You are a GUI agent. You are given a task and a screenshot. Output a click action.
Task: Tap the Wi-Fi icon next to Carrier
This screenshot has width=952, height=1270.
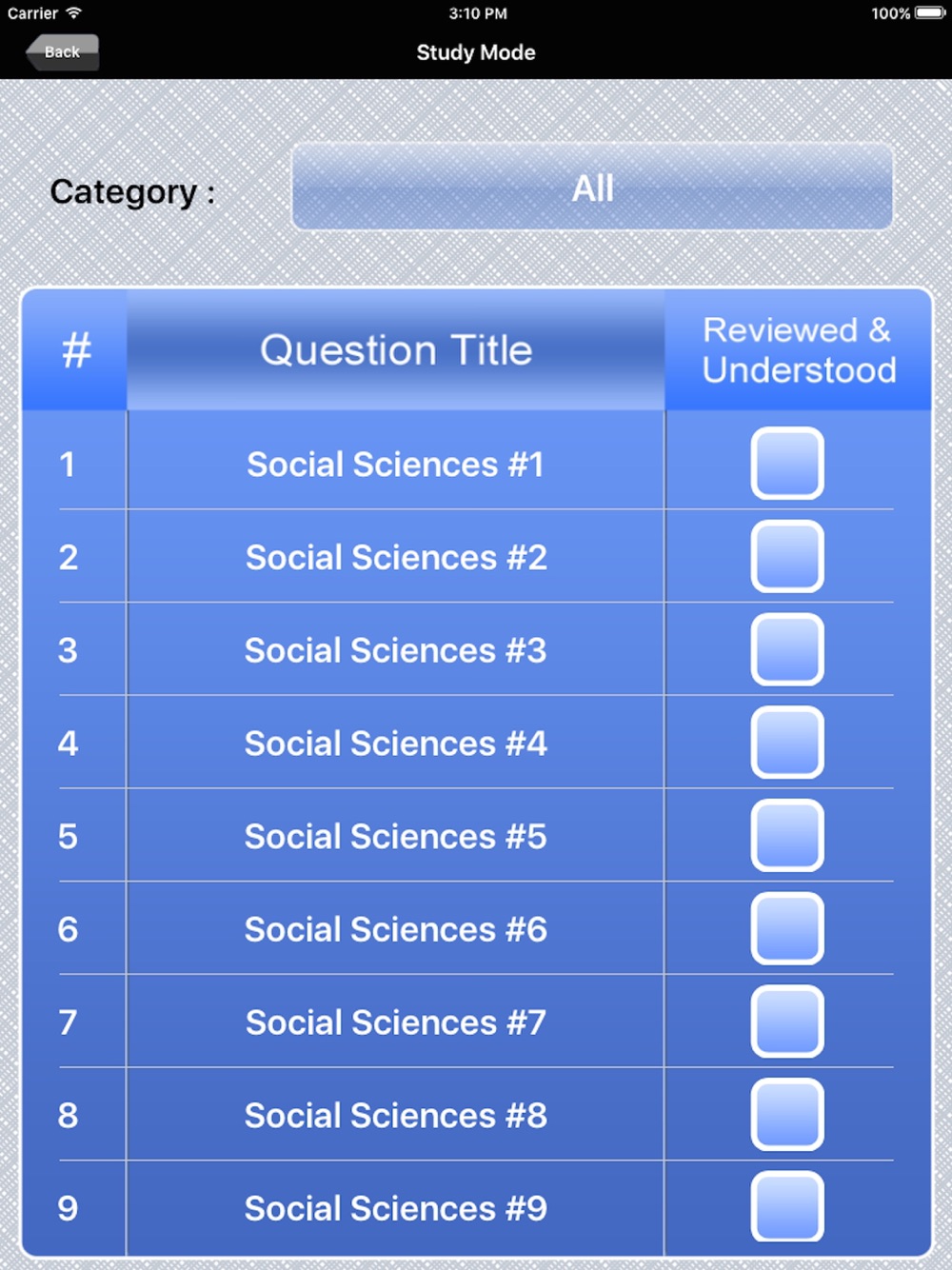point(73,13)
